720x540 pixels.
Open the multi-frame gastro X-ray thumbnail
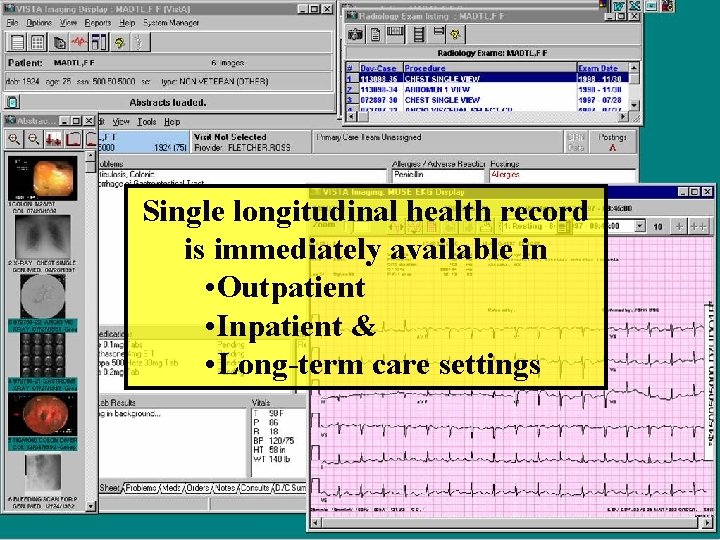(43, 355)
